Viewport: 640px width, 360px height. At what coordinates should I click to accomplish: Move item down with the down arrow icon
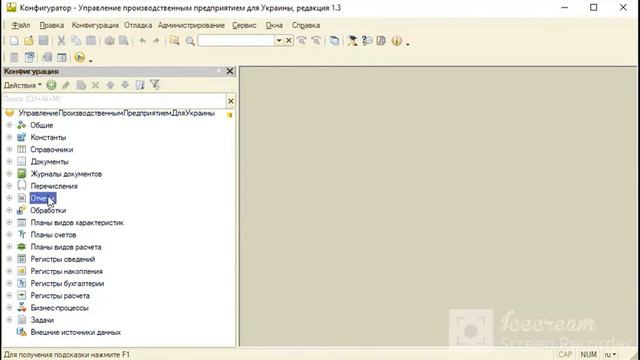[125, 85]
